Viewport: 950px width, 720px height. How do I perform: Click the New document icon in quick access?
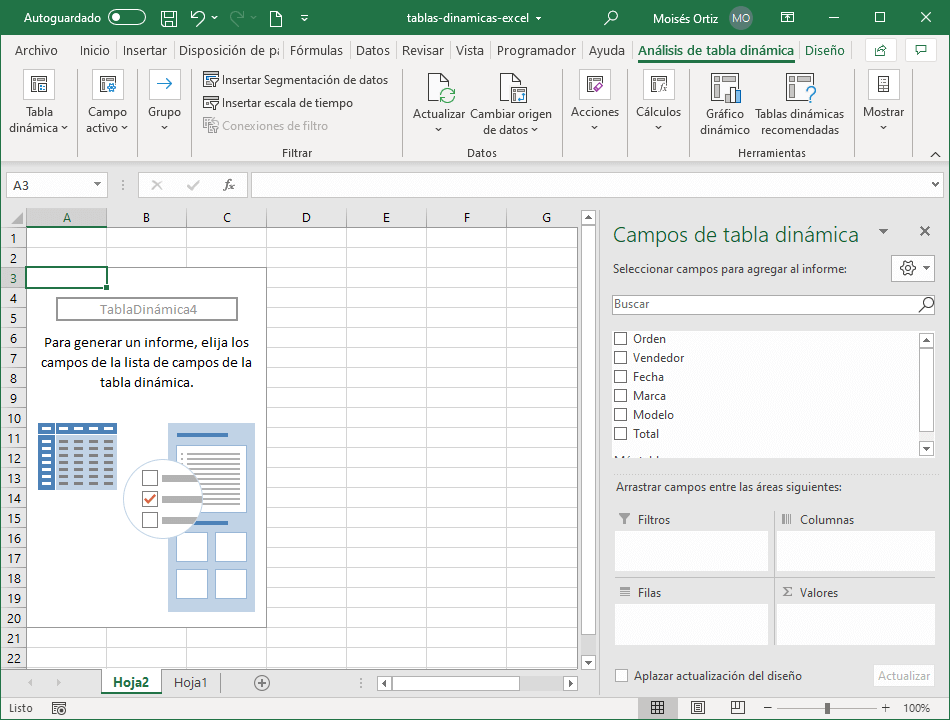click(276, 18)
